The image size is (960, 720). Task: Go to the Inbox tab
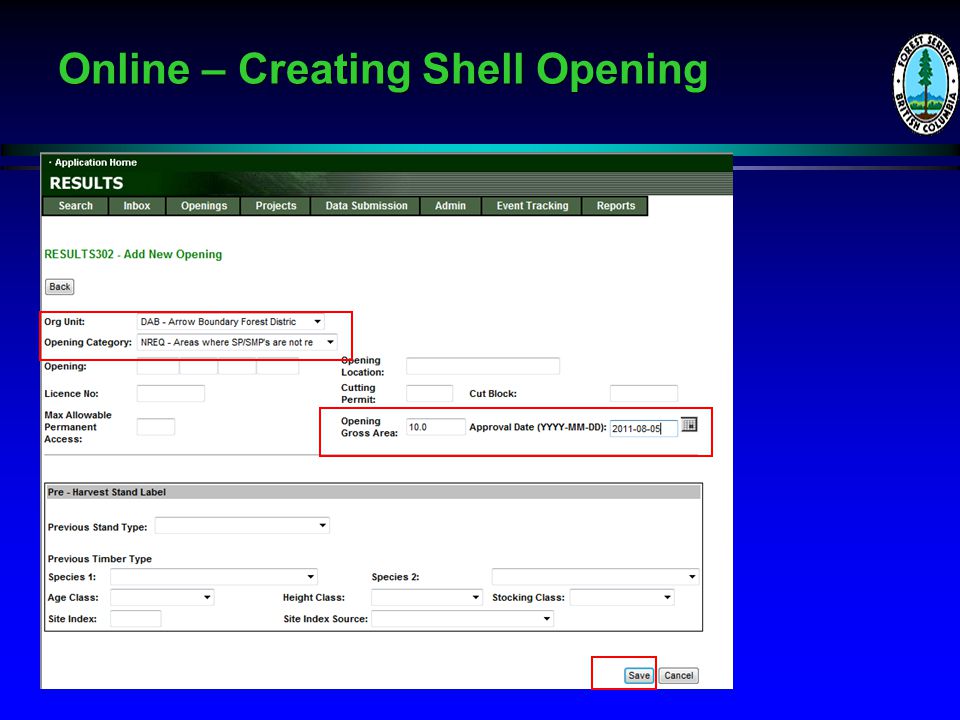point(137,206)
